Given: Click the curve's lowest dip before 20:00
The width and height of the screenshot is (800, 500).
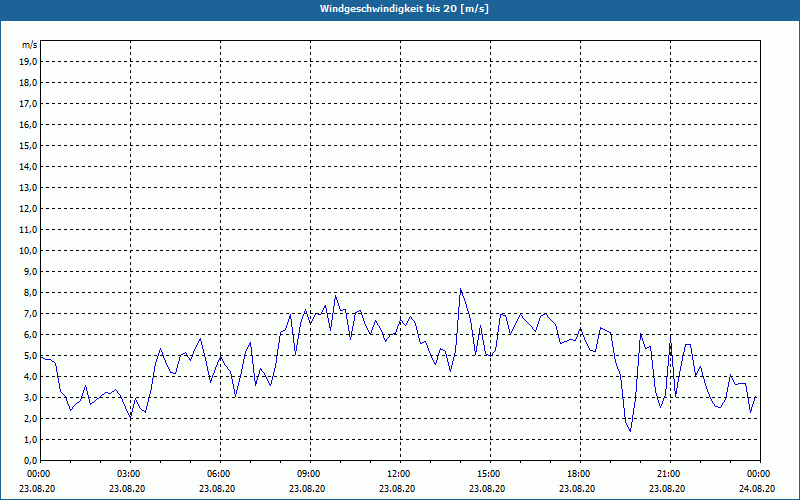Looking at the screenshot, I should pos(631,431).
